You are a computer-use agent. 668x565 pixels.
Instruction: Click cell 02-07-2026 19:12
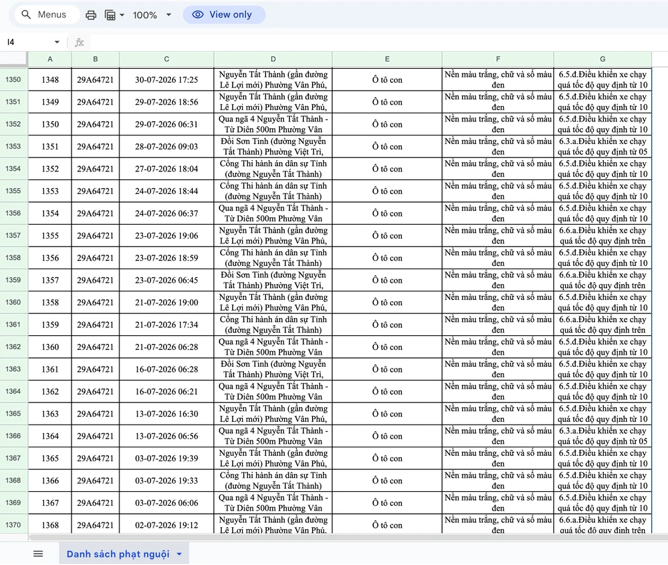tap(167, 525)
